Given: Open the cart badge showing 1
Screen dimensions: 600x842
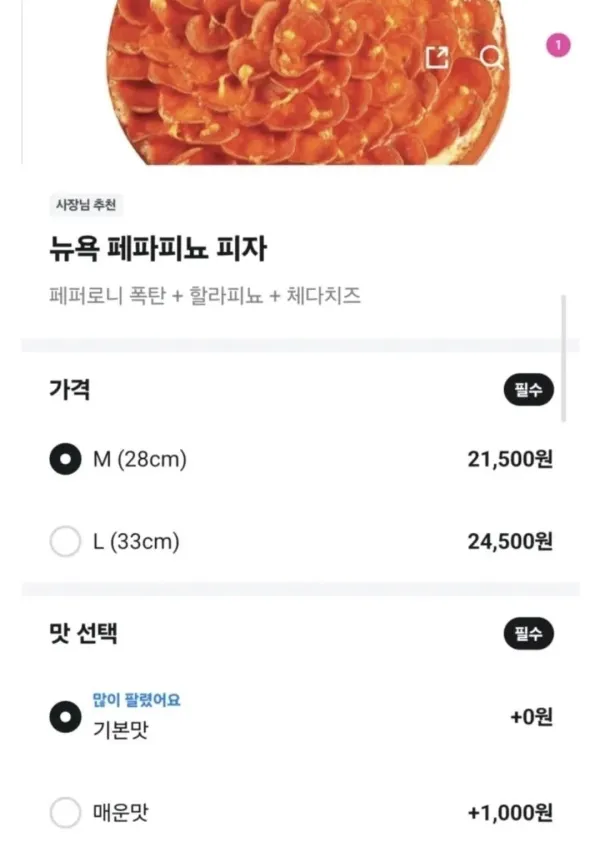Looking at the screenshot, I should click(x=558, y=45).
